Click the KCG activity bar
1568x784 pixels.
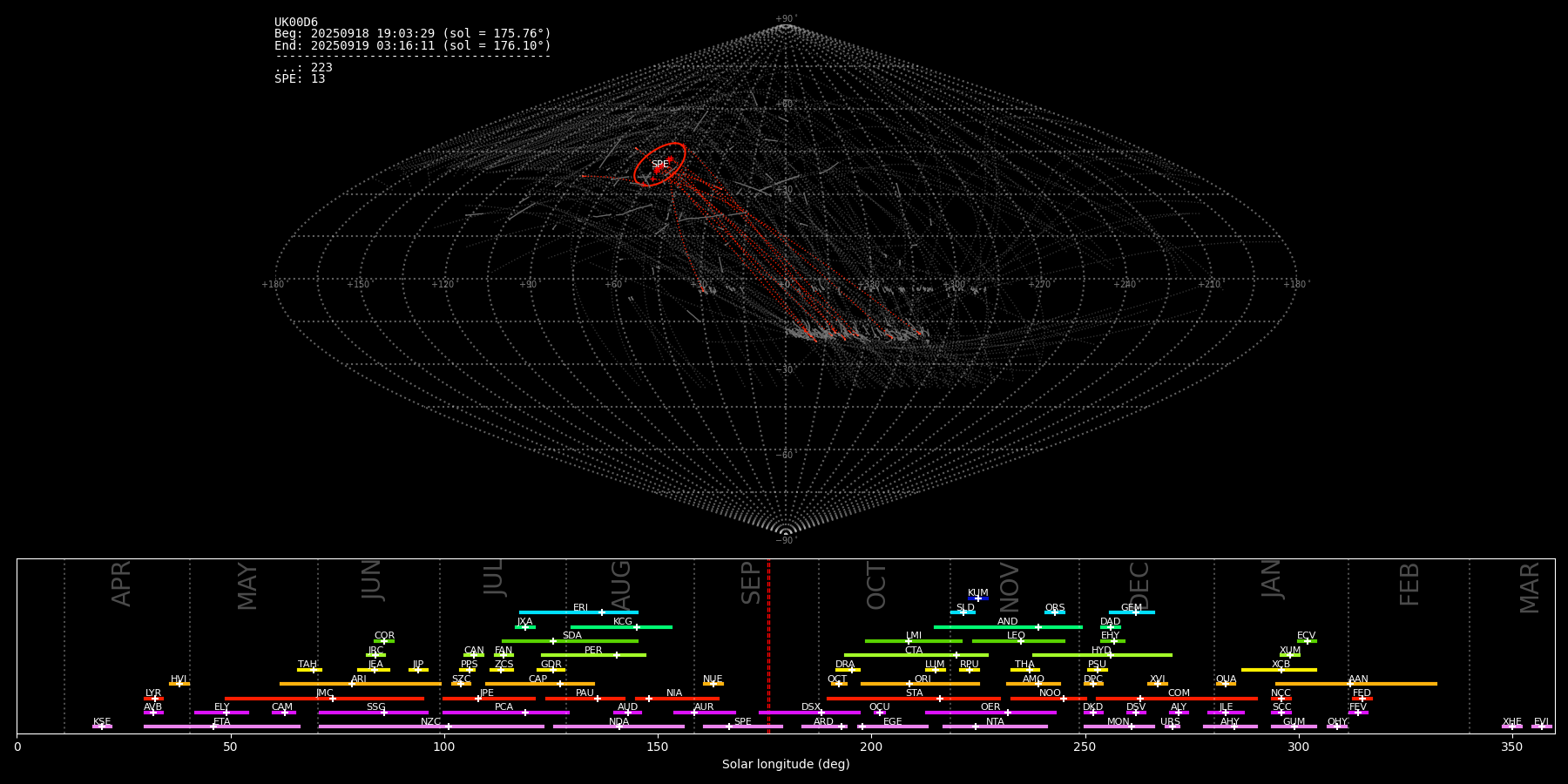pos(621,626)
